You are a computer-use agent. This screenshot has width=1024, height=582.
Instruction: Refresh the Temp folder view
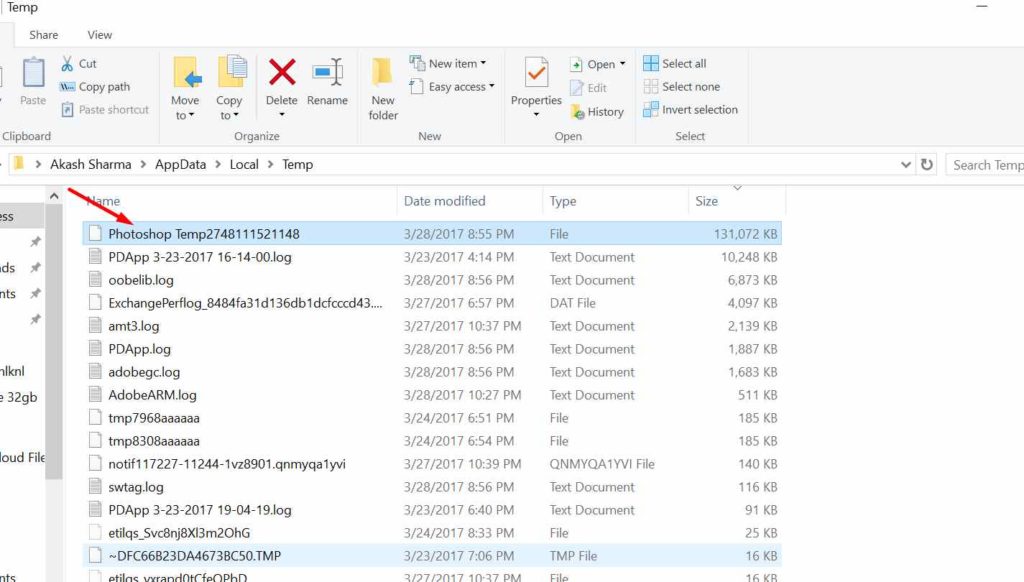[x=926, y=165]
